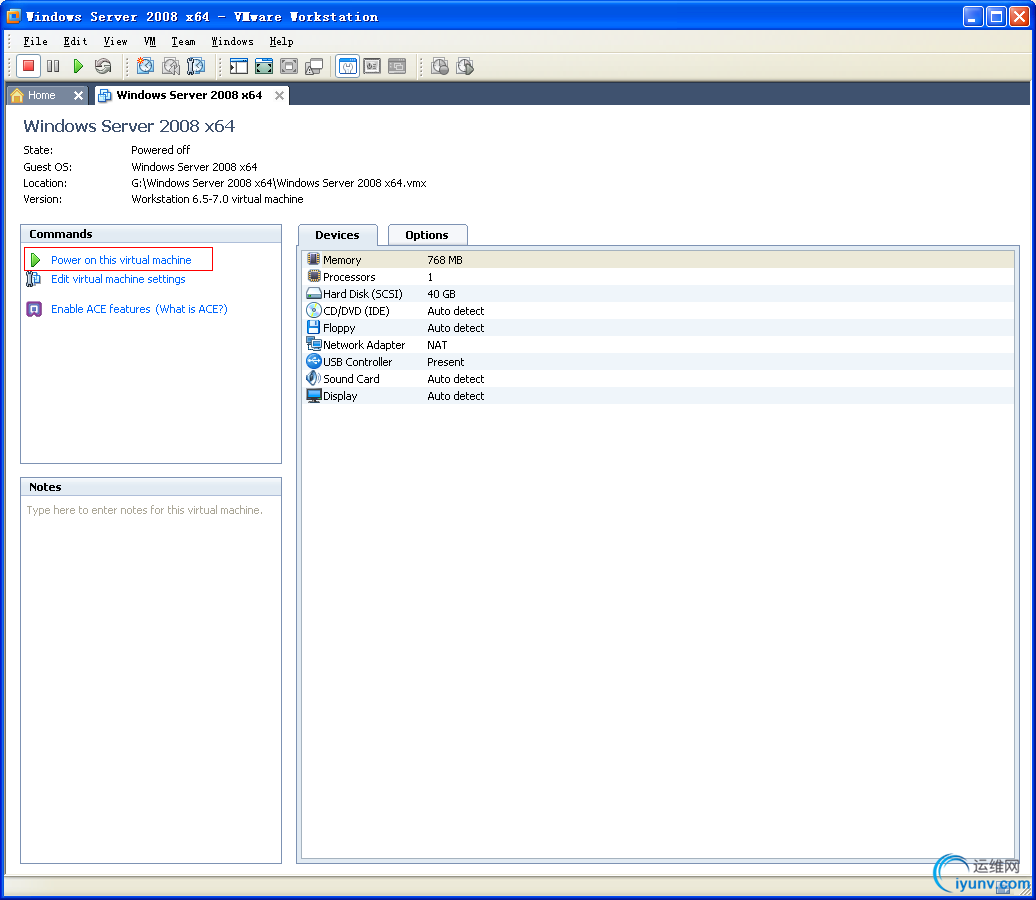Click the Quick Switch toolbar icon
The width and height of the screenshot is (1036, 900).
(x=289, y=66)
